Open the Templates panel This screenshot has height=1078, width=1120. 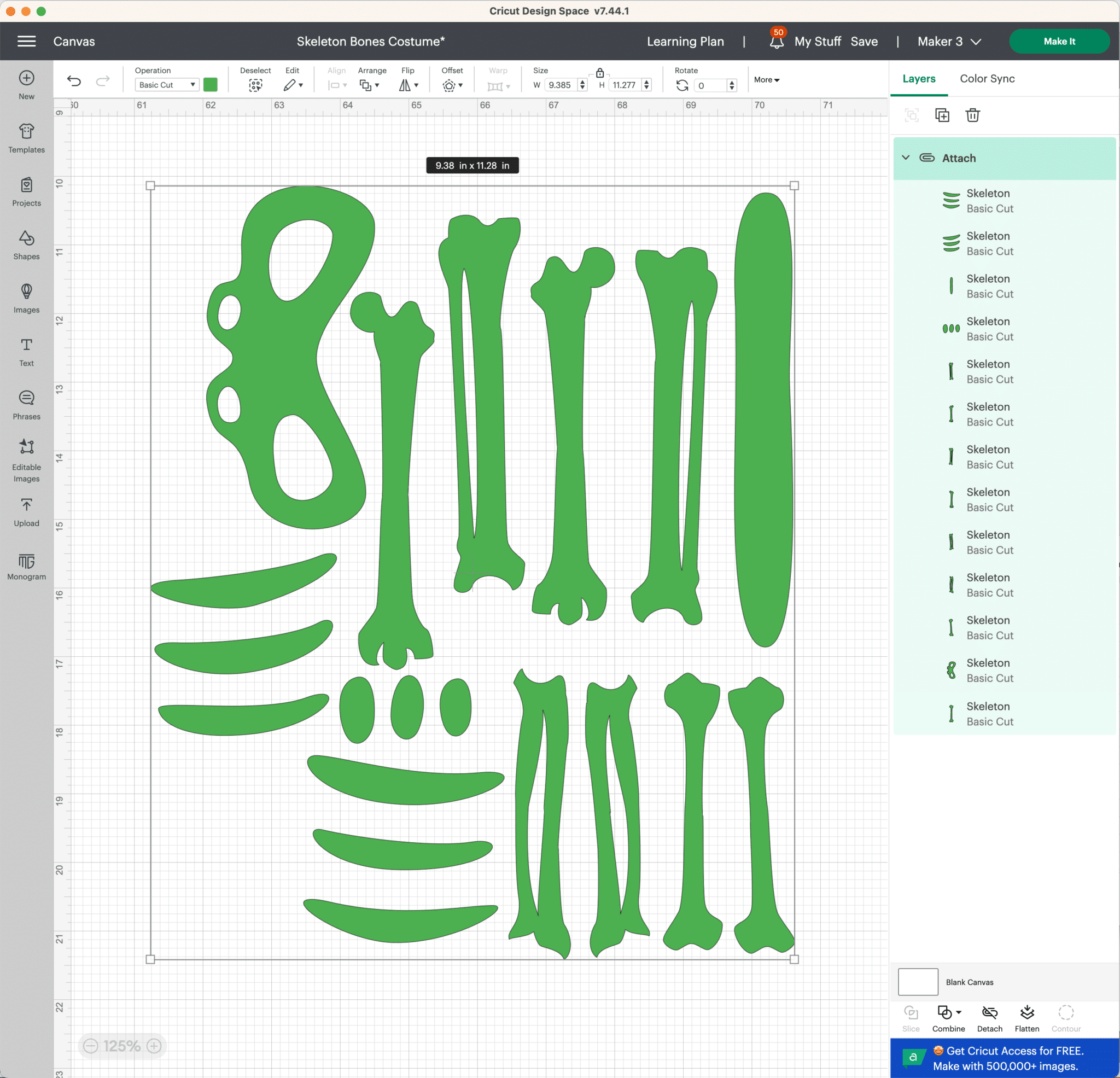point(26,138)
